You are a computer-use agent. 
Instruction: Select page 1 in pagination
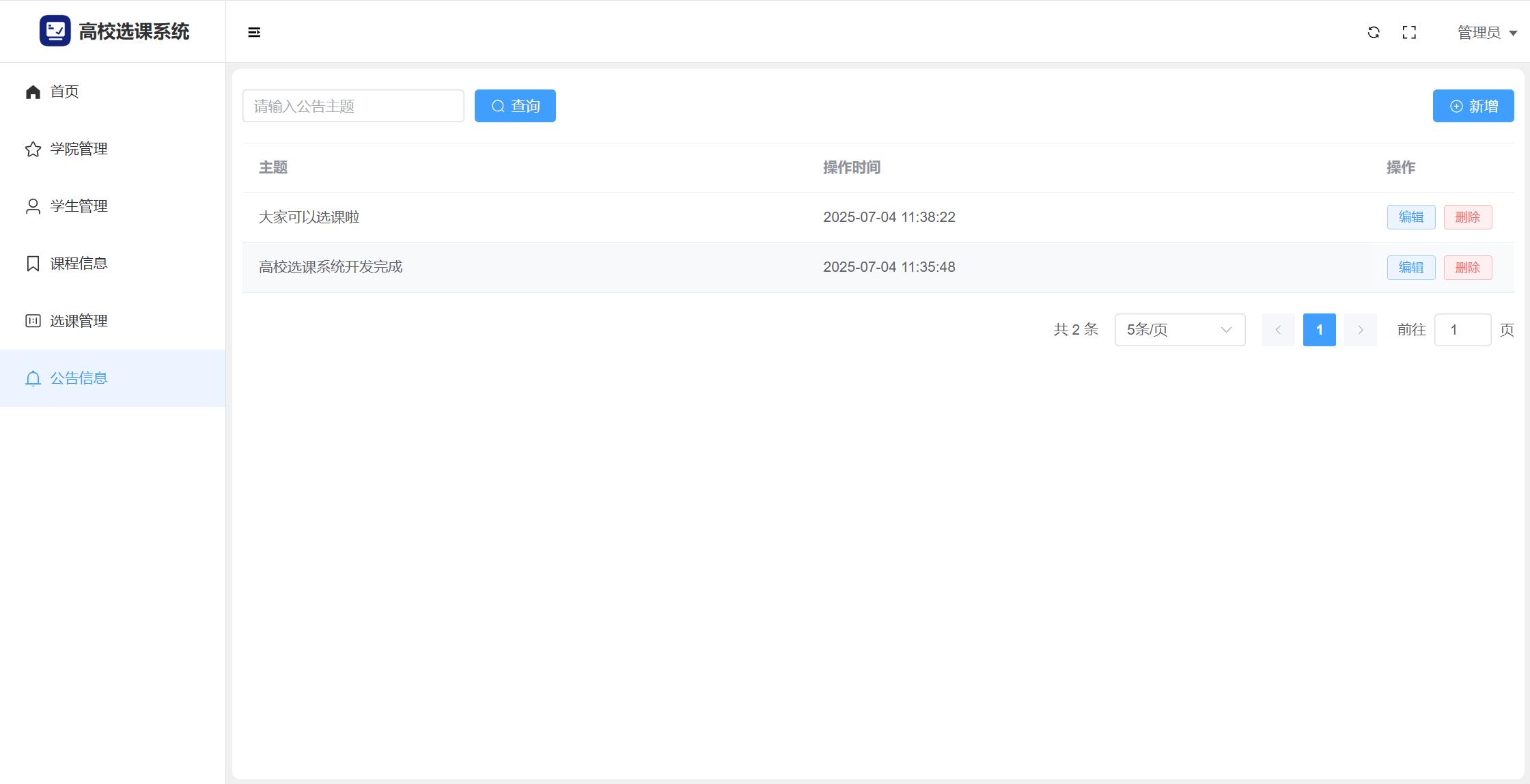(x=1319, y=330)
